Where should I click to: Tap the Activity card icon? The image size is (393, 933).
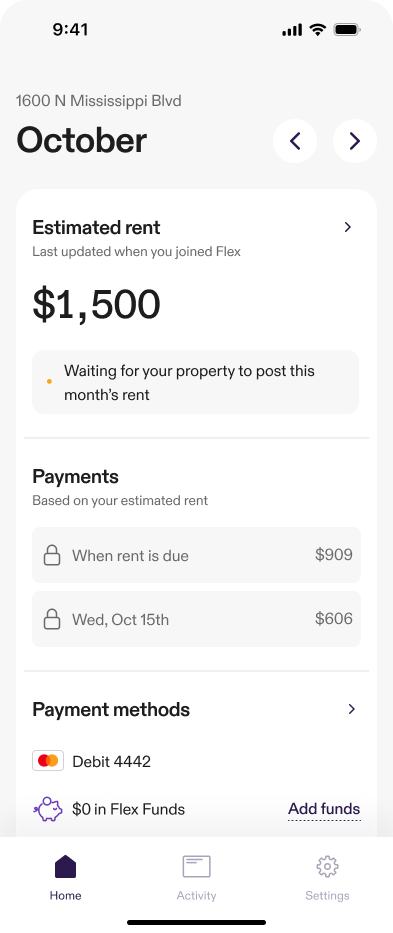[x=196, y=866]
